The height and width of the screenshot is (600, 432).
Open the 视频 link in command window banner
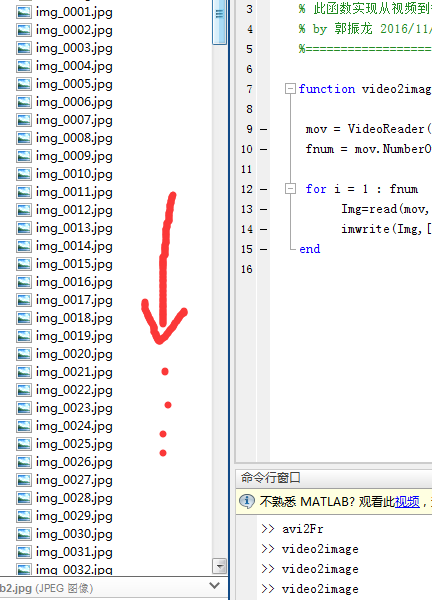(407, 501)
